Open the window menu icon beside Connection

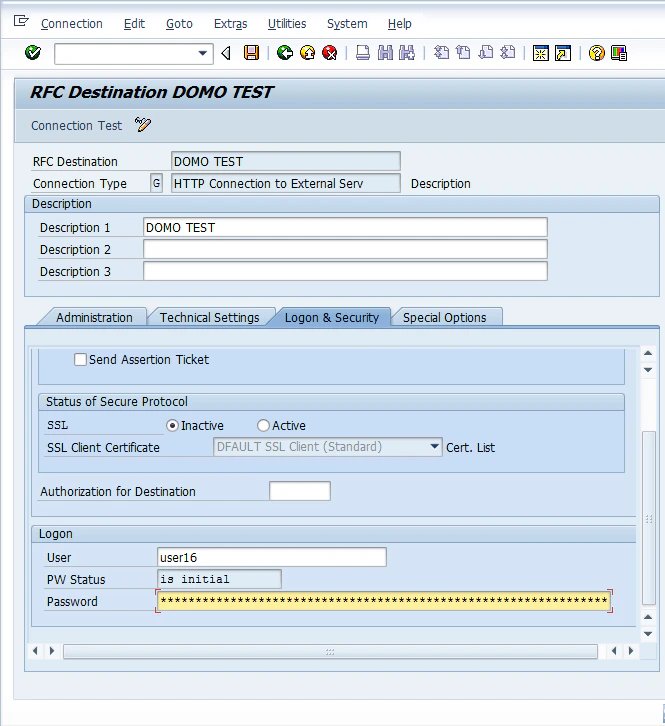tap(21, 21)
